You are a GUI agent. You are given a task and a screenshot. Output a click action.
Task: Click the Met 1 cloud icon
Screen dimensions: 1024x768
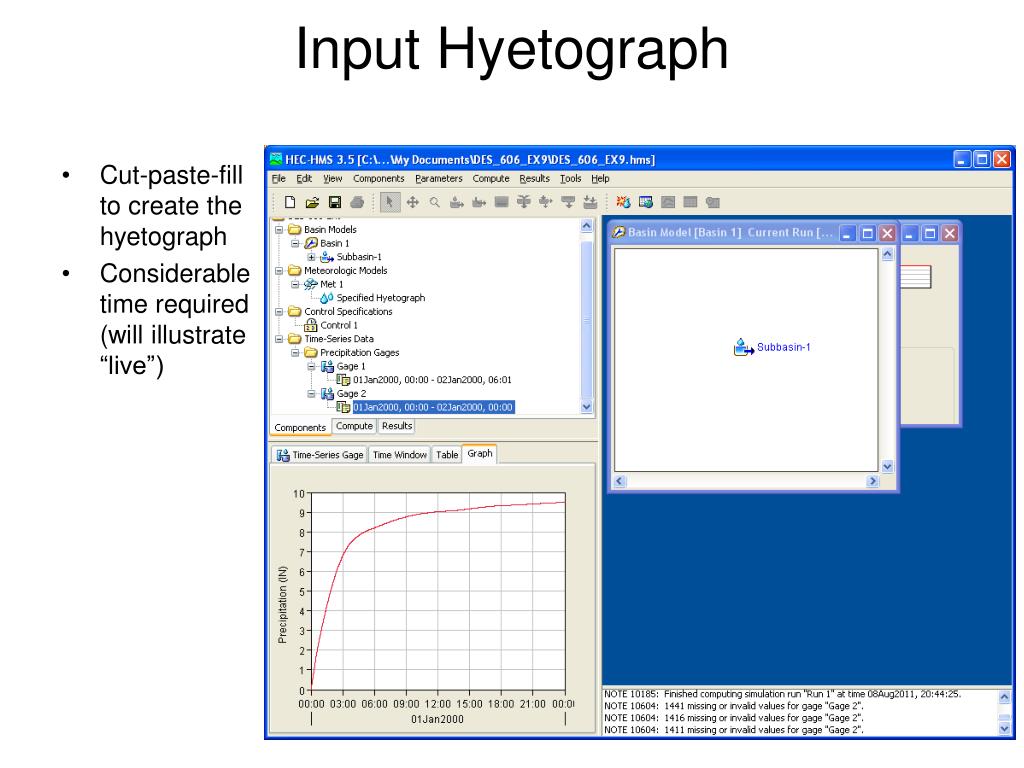coord(311,284)
